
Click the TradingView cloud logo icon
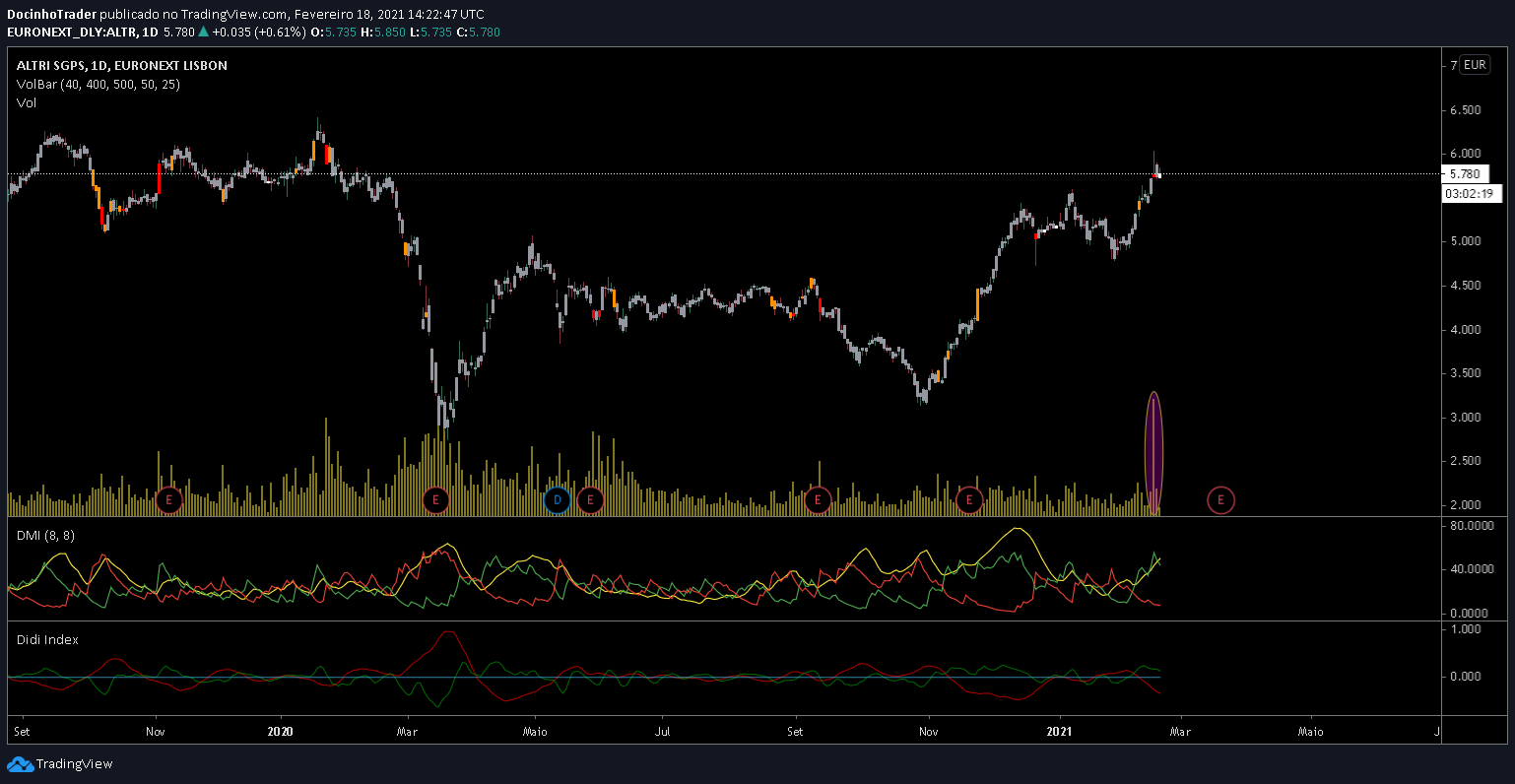click(20, 764)
